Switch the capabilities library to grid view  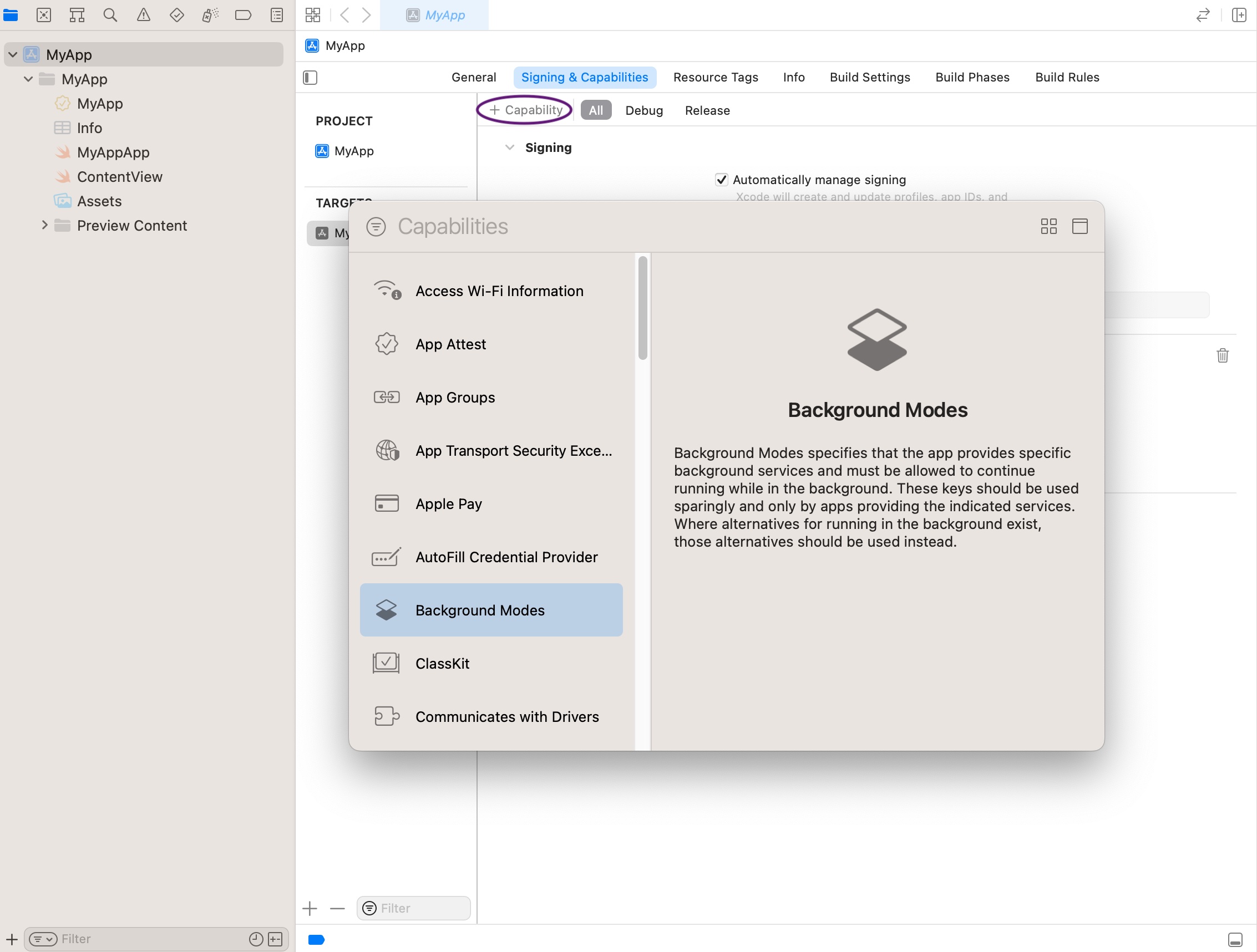1048,227
